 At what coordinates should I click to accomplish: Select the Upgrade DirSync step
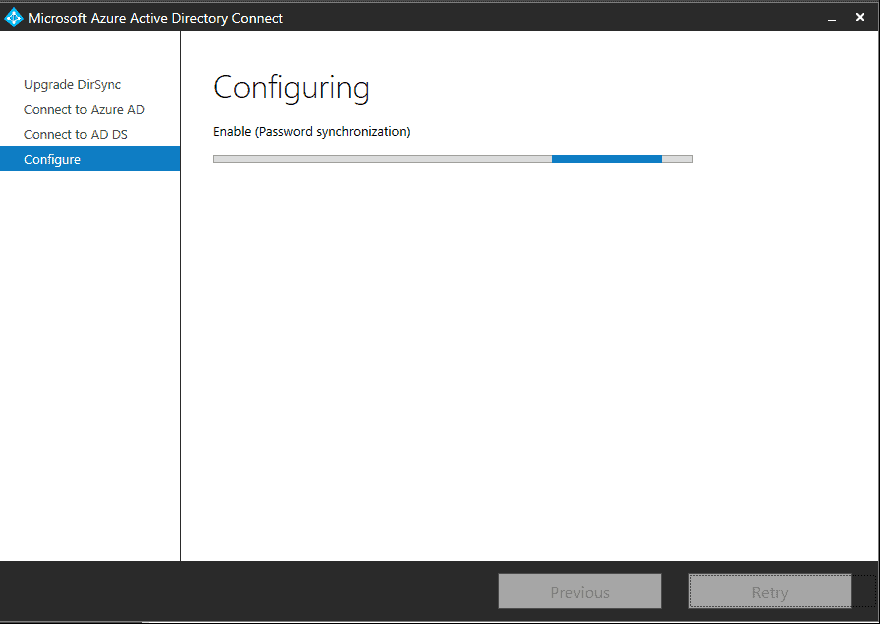coord(72,85)
